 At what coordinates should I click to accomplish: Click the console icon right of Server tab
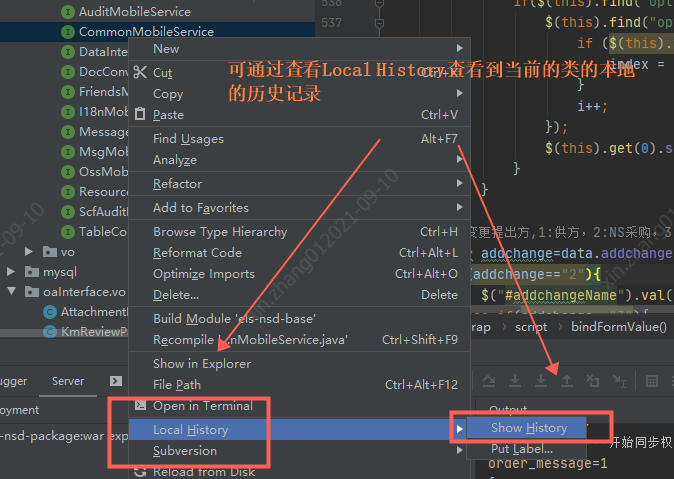(116, 381)
